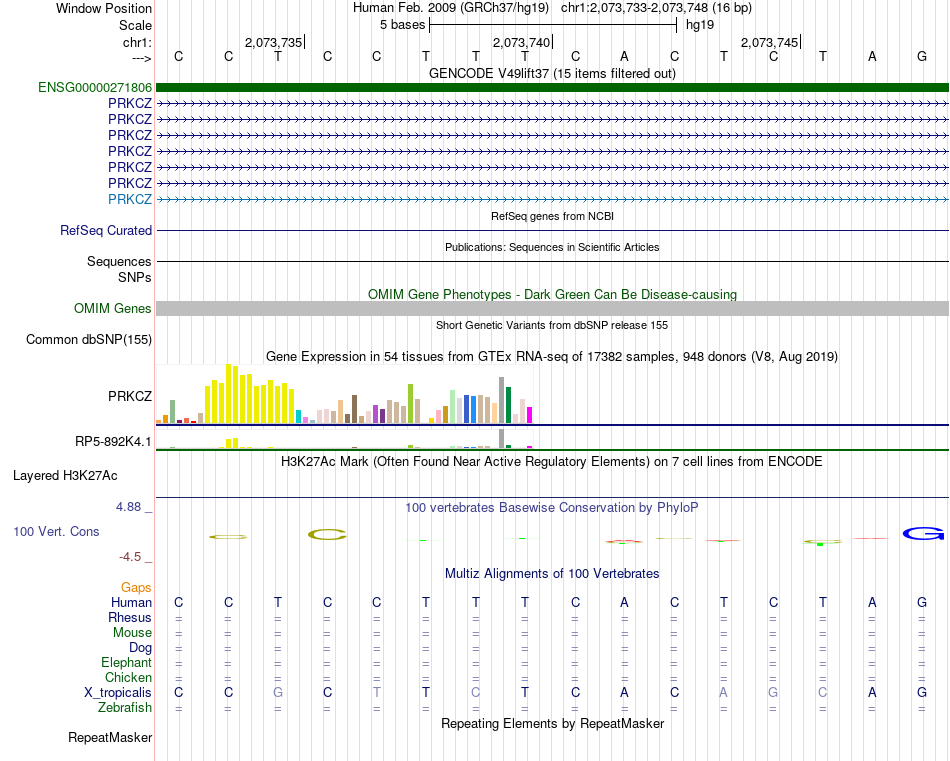Screen dimensions: 950x761
Task: Open the Publications sequences track title
Action: 552,247
